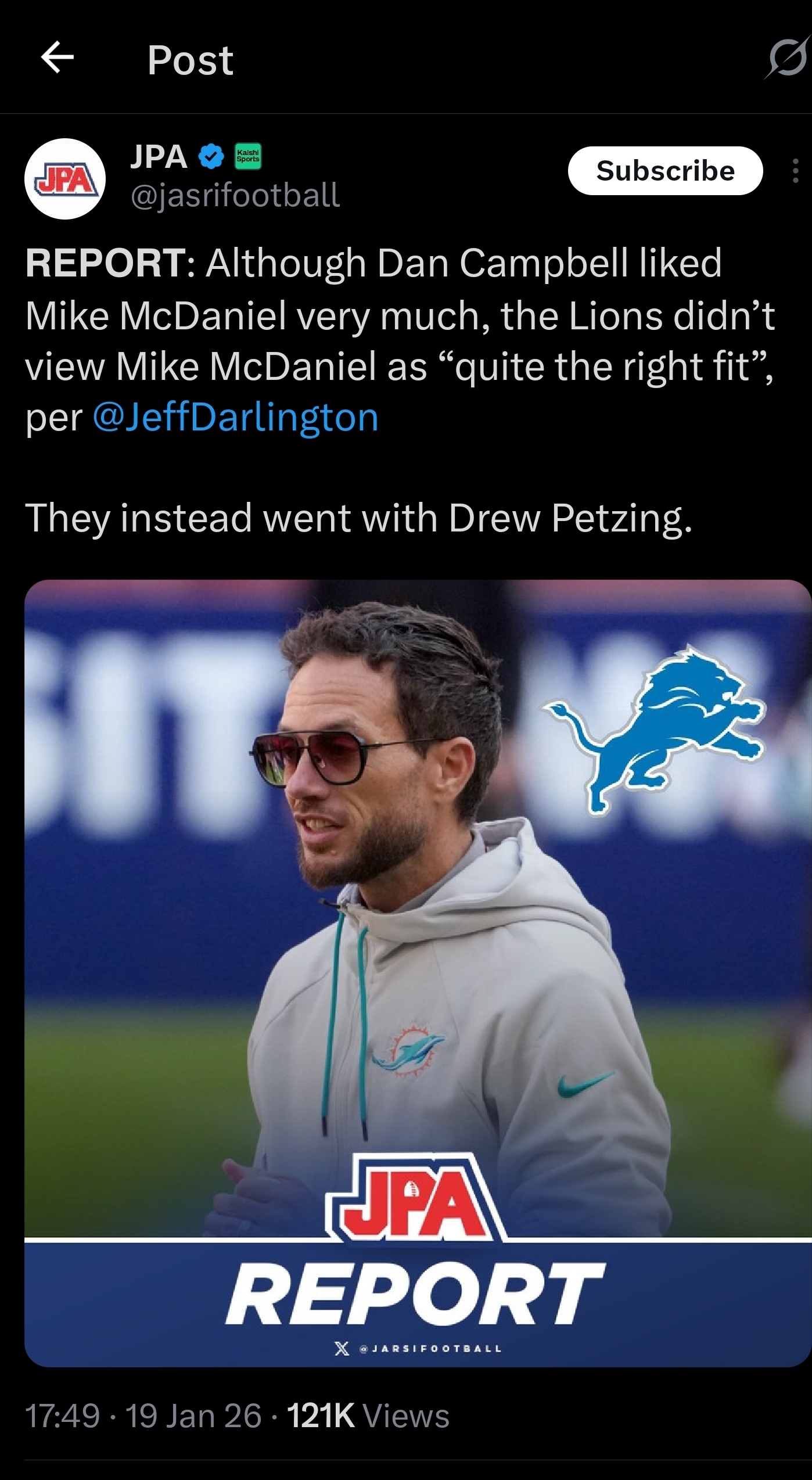
Task: Tap the blue verified checkmark badge
Action: 211,157
